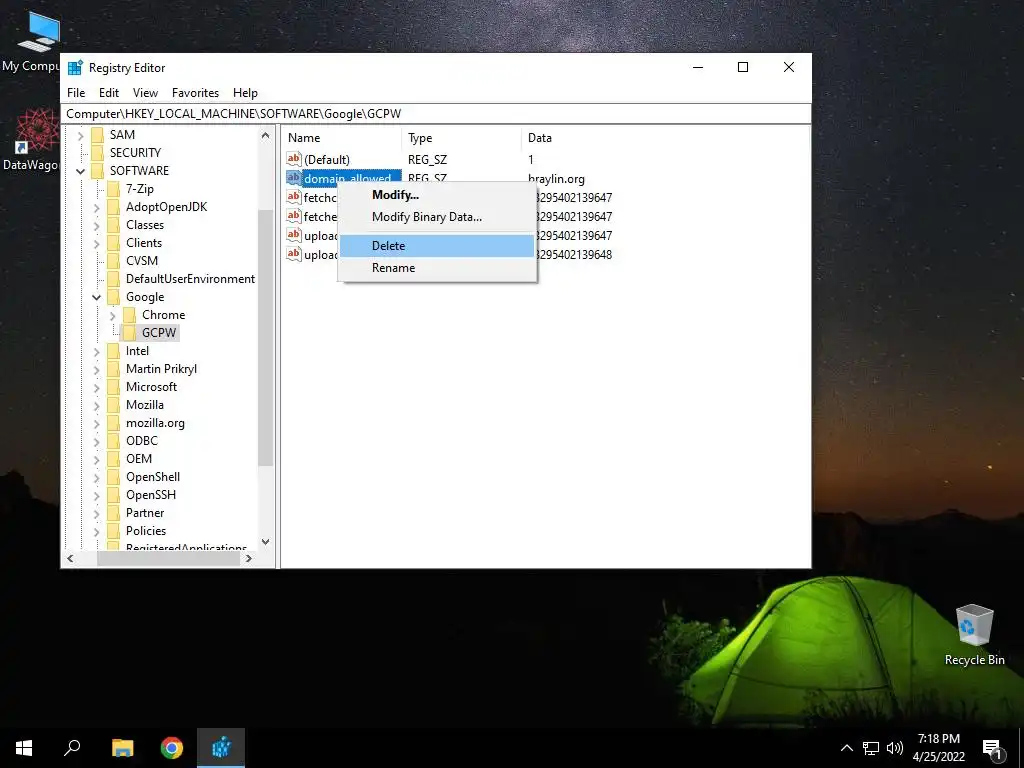This screenshot has height=768, width=1024.
Task: Open the View menu
Action: (x=145, y=93)
